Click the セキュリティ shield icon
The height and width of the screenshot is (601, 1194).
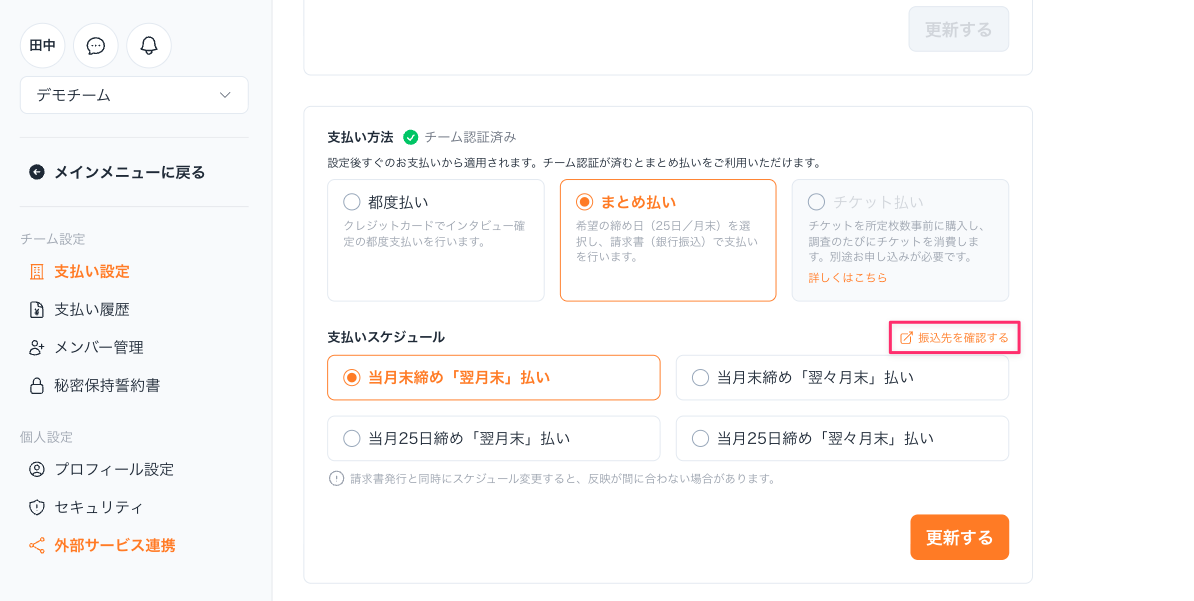37,508
